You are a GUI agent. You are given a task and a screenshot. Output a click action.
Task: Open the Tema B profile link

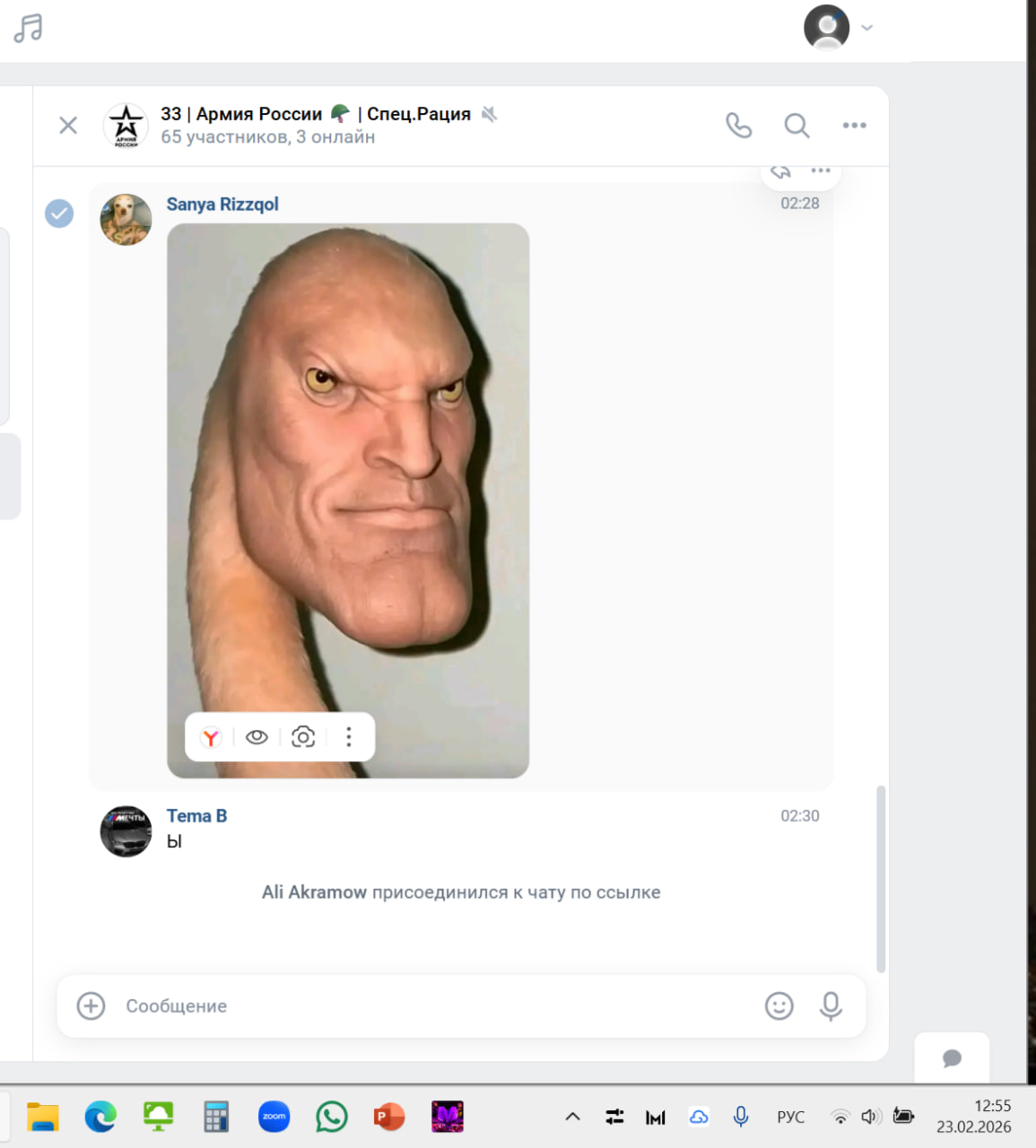(196, 816)
